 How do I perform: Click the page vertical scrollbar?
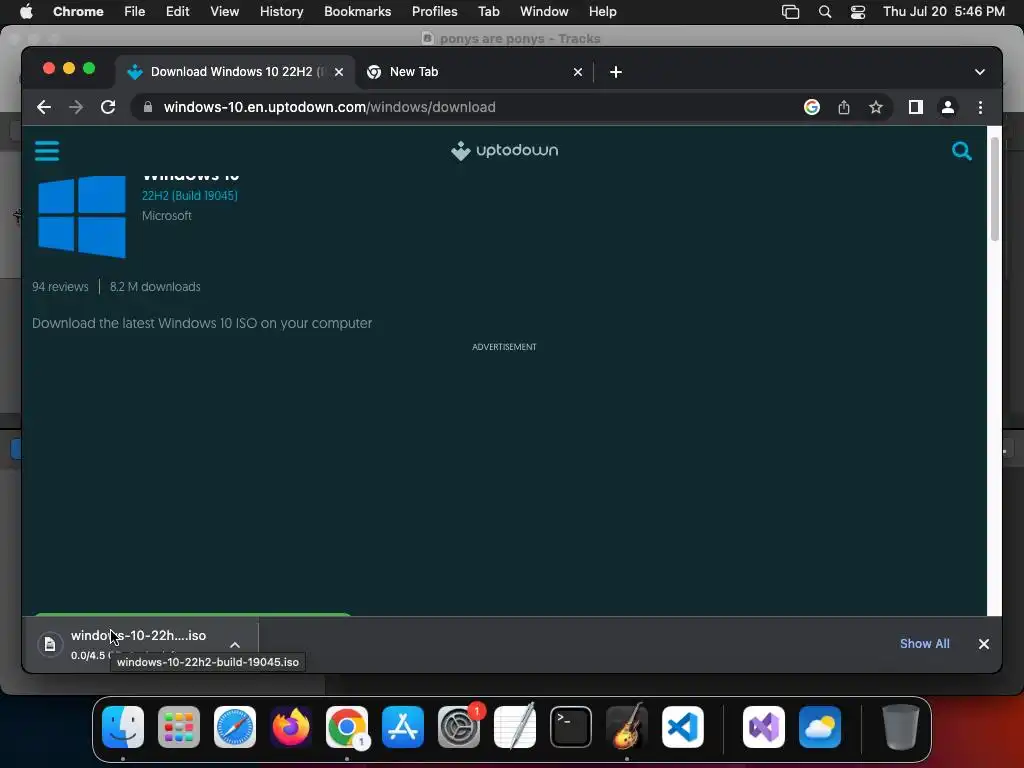[x=995, y=188]
